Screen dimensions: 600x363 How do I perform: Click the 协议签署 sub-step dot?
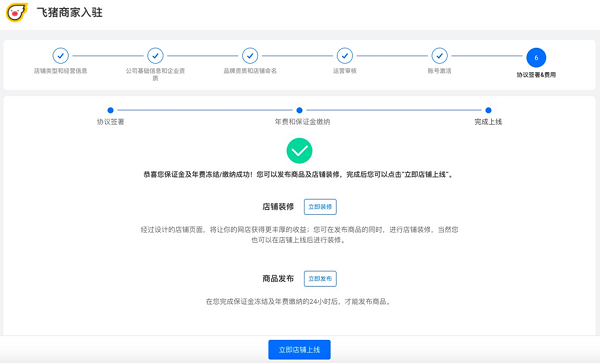pyautogui.click(x=111, y=110)
